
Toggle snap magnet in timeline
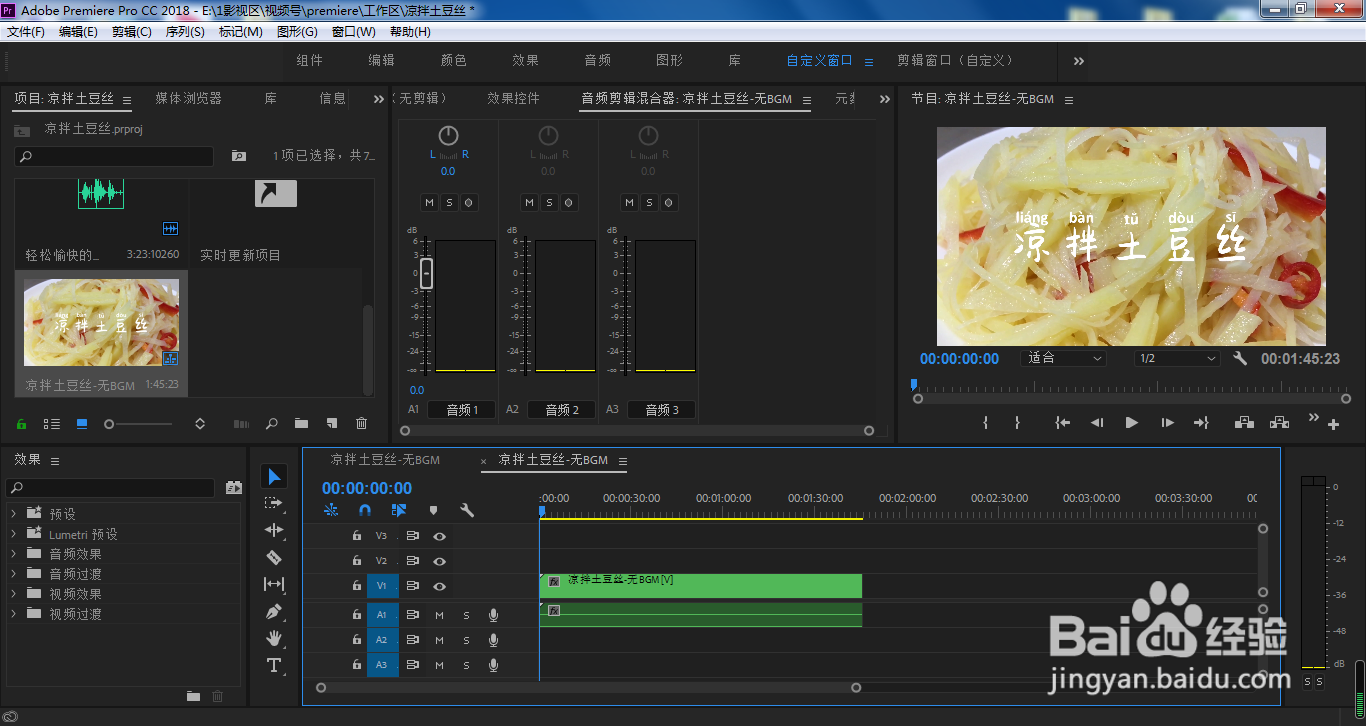point(365,510)
